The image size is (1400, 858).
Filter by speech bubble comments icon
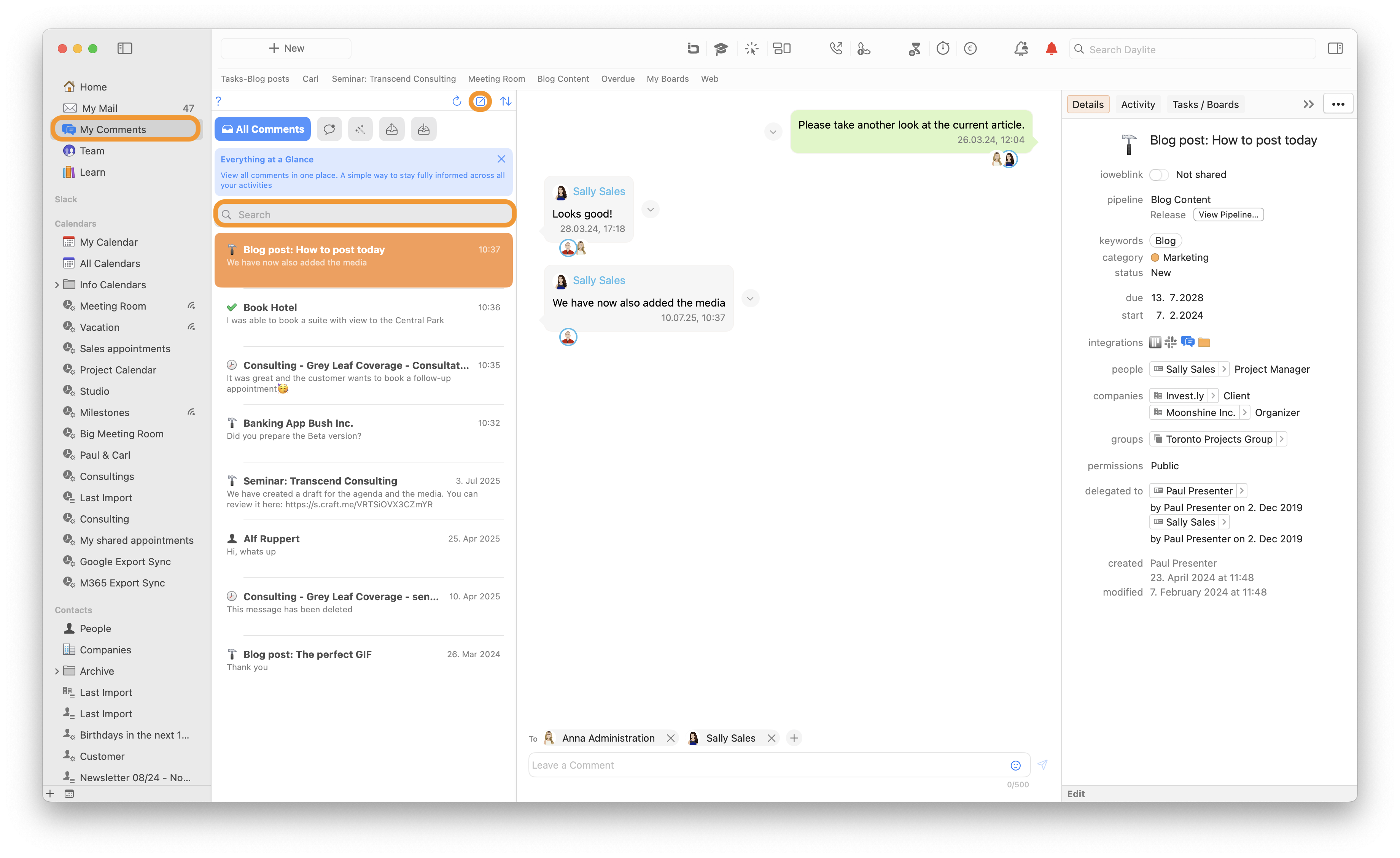[329, 129]
